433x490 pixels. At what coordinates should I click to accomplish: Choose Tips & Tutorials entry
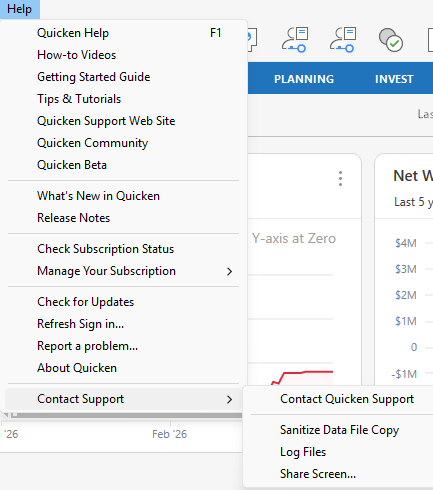click(x=123, y=99)
